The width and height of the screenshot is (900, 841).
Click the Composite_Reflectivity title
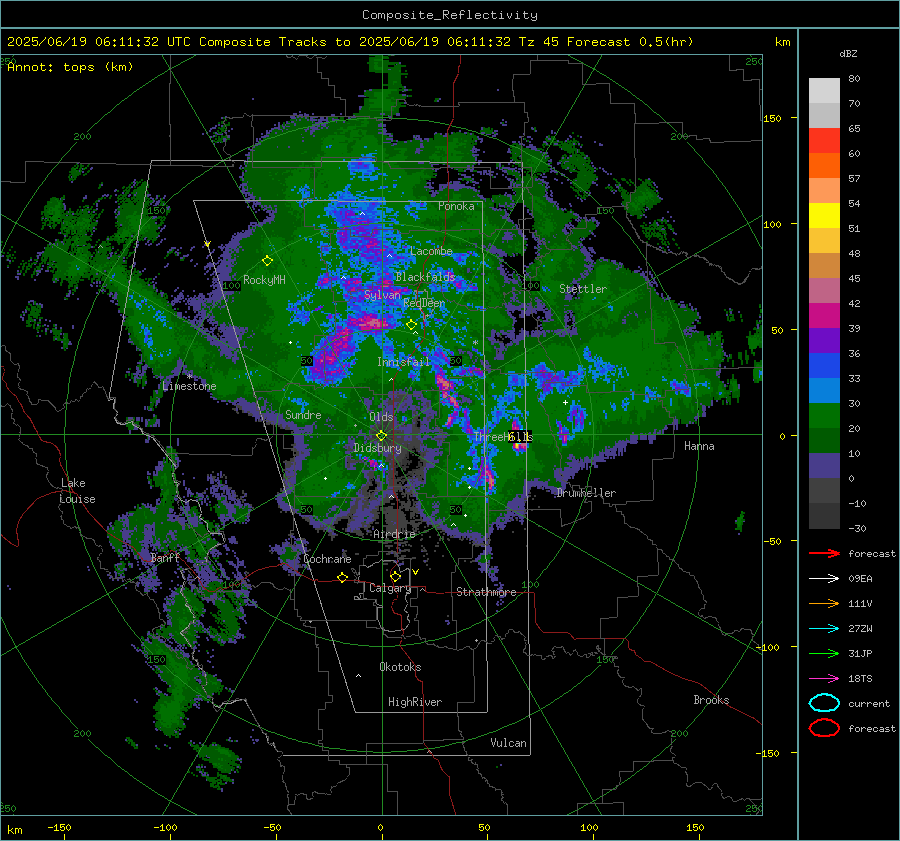click(x=450, y=15)
